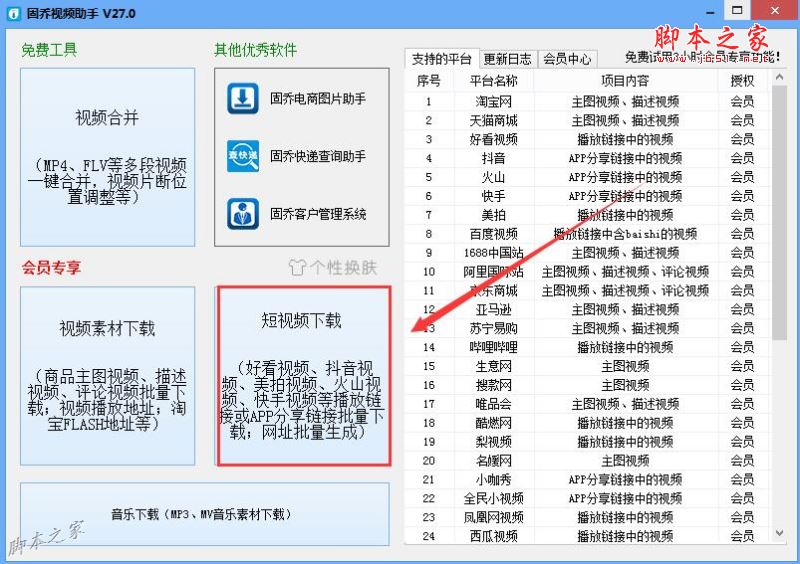Select the 唯品会 row
The height and width of the screenshot is (564, 800).
(x=587, y=404)
